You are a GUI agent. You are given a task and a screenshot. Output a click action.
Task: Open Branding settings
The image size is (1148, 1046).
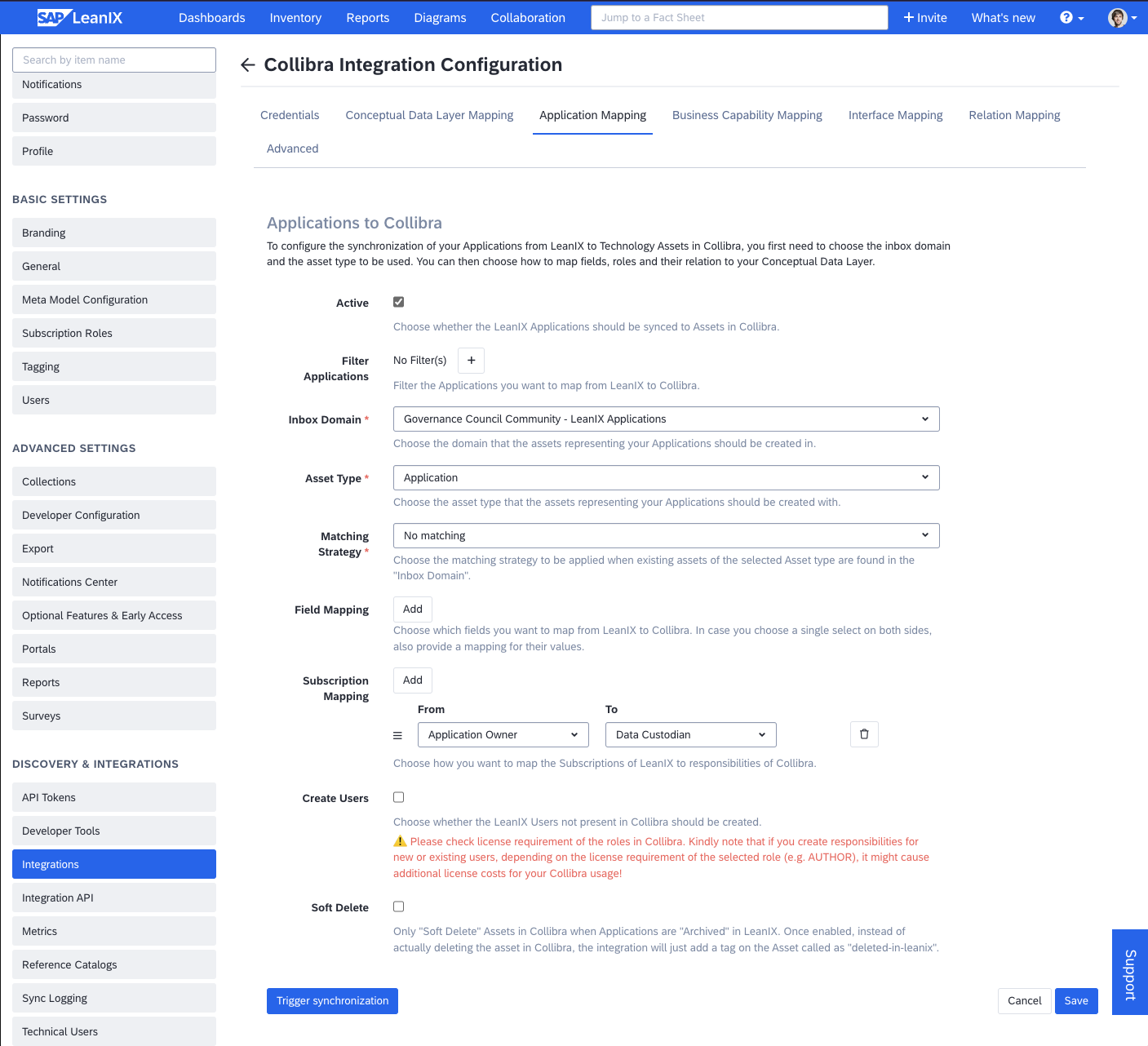(x=114, y=233)
